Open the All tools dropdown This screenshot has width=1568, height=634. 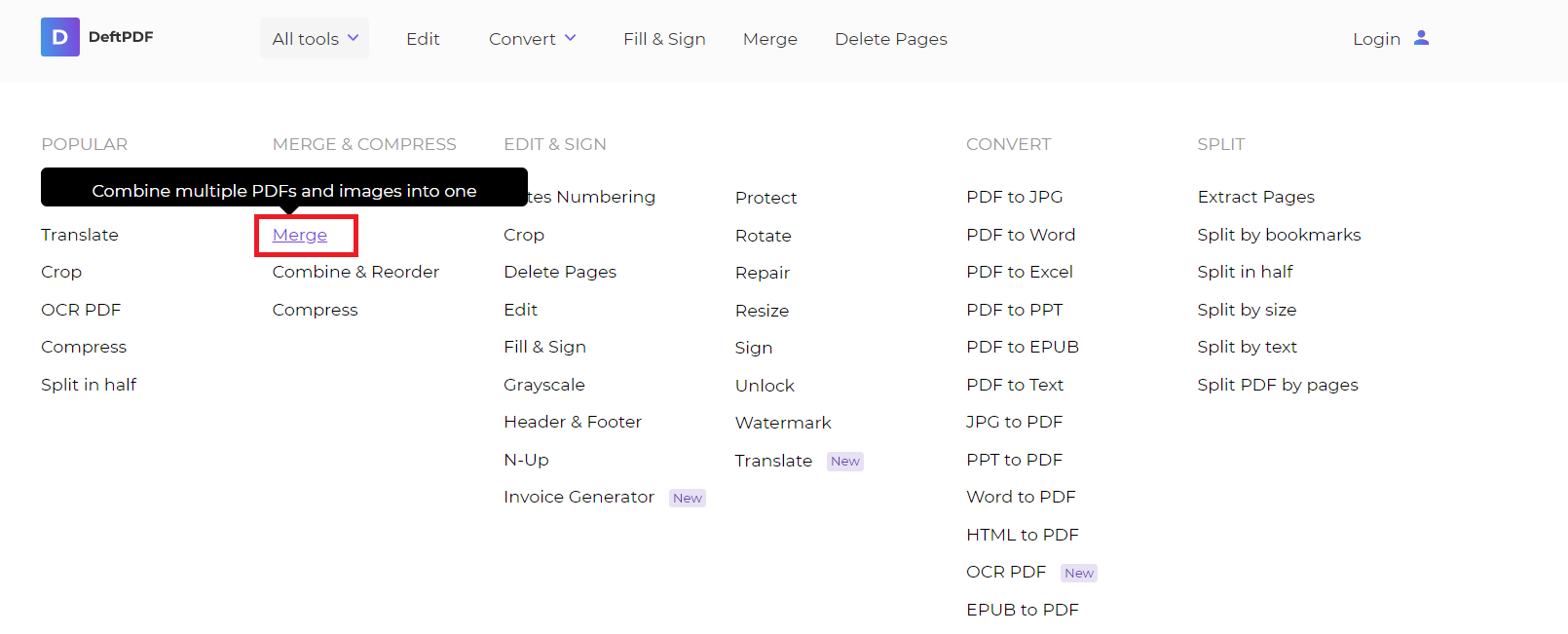[x=314, y=38]
